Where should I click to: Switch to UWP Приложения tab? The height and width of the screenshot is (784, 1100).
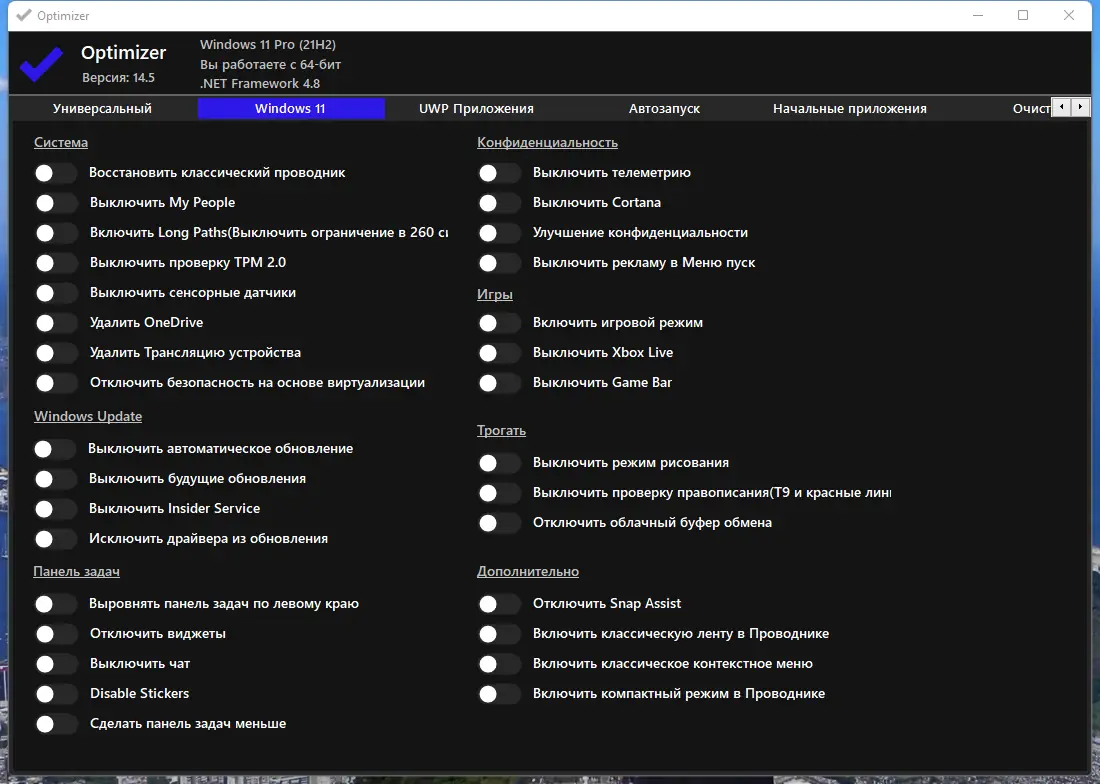476,109
